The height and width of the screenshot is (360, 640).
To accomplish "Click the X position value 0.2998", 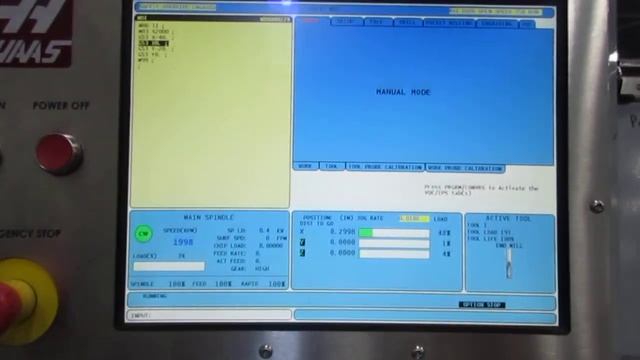I will click(x=342, y=232).
